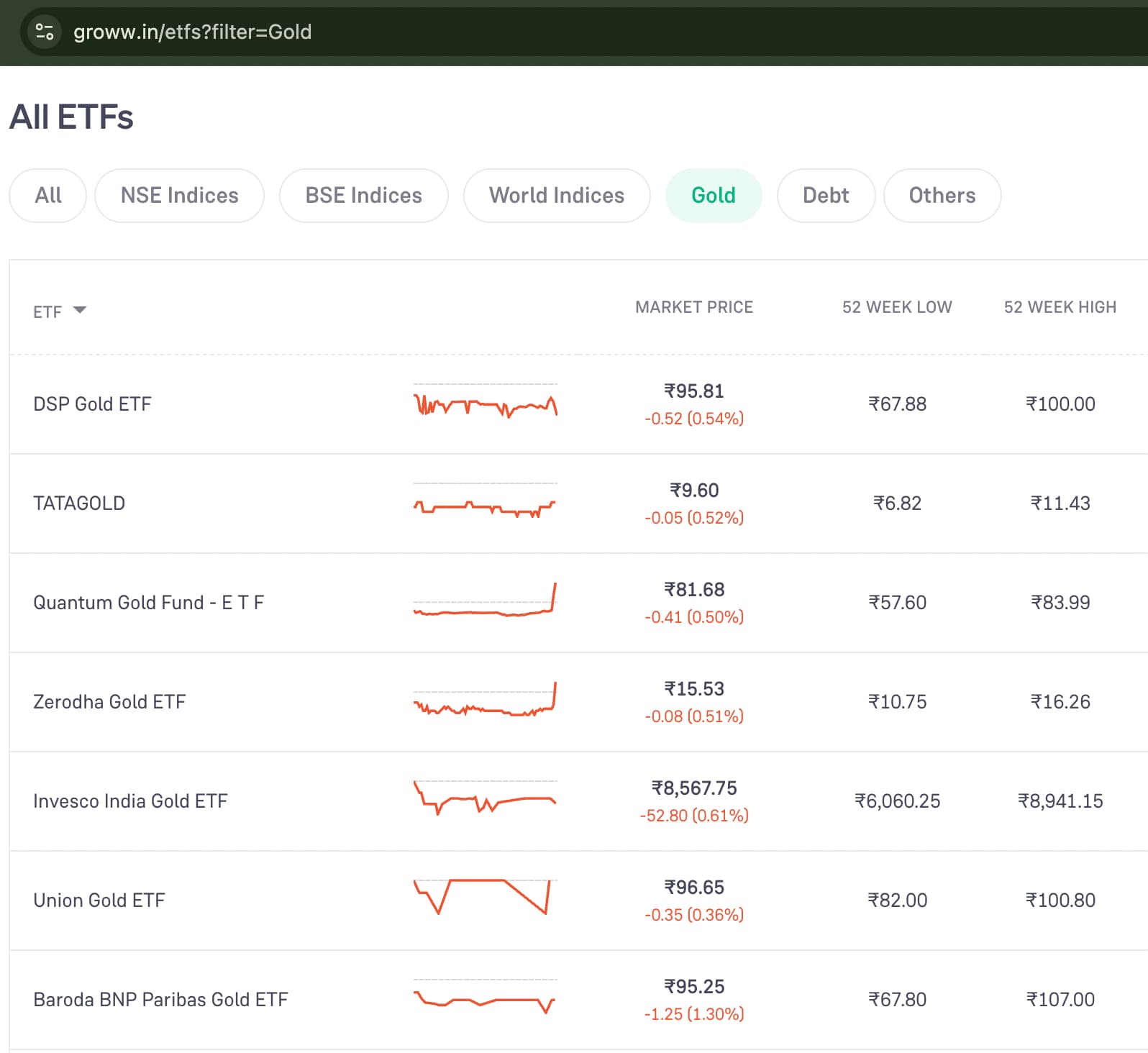Viewport: 1148px width, 1053px height.
Task: Click 52 week high ₹100.00
Action: point(1060,404)
